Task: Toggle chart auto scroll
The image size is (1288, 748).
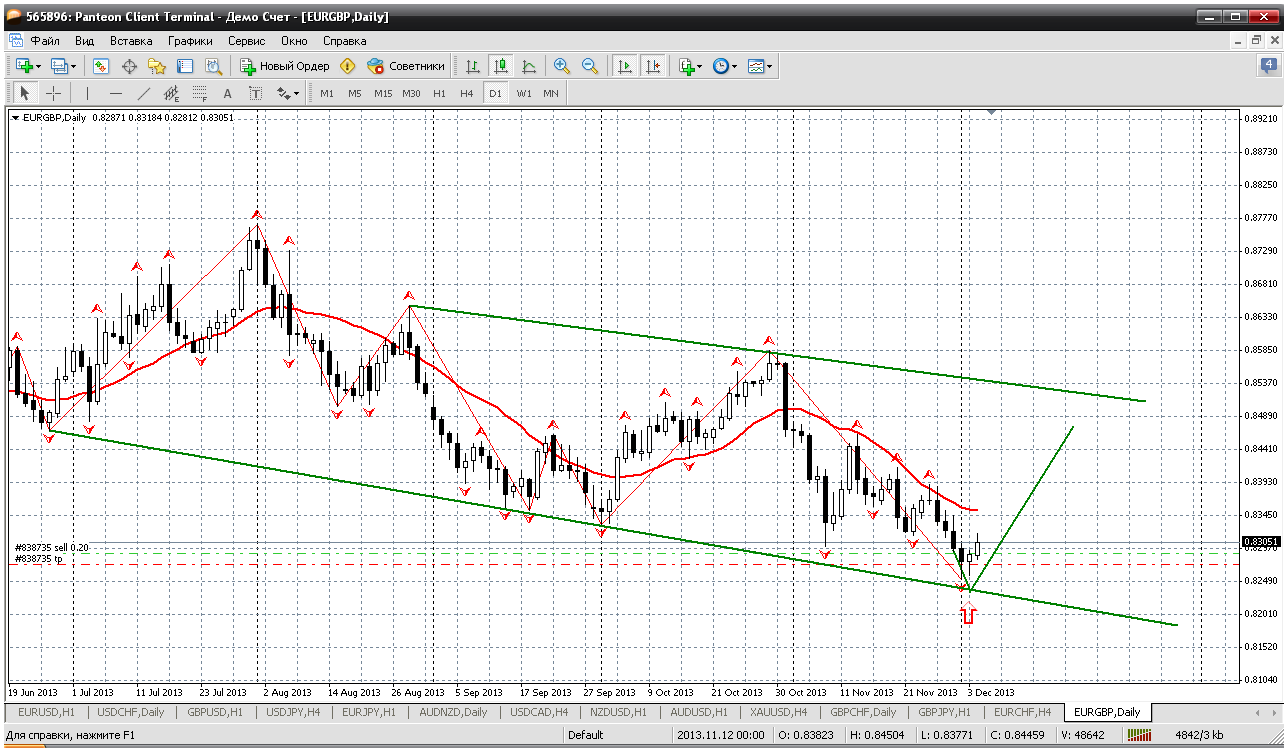Action: pyautogui.click(x=625, y=66)
